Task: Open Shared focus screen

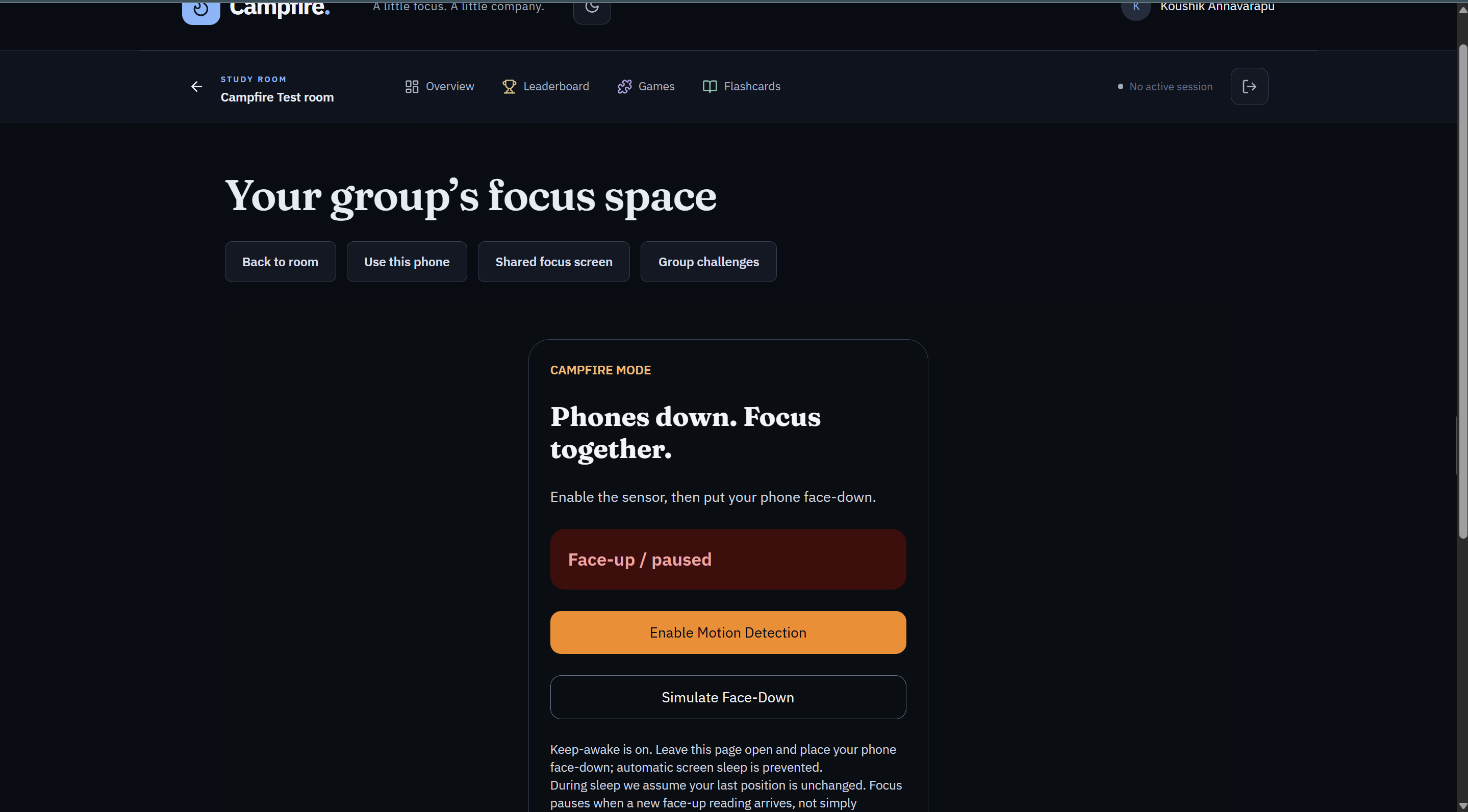Action: tap(553, 262)
